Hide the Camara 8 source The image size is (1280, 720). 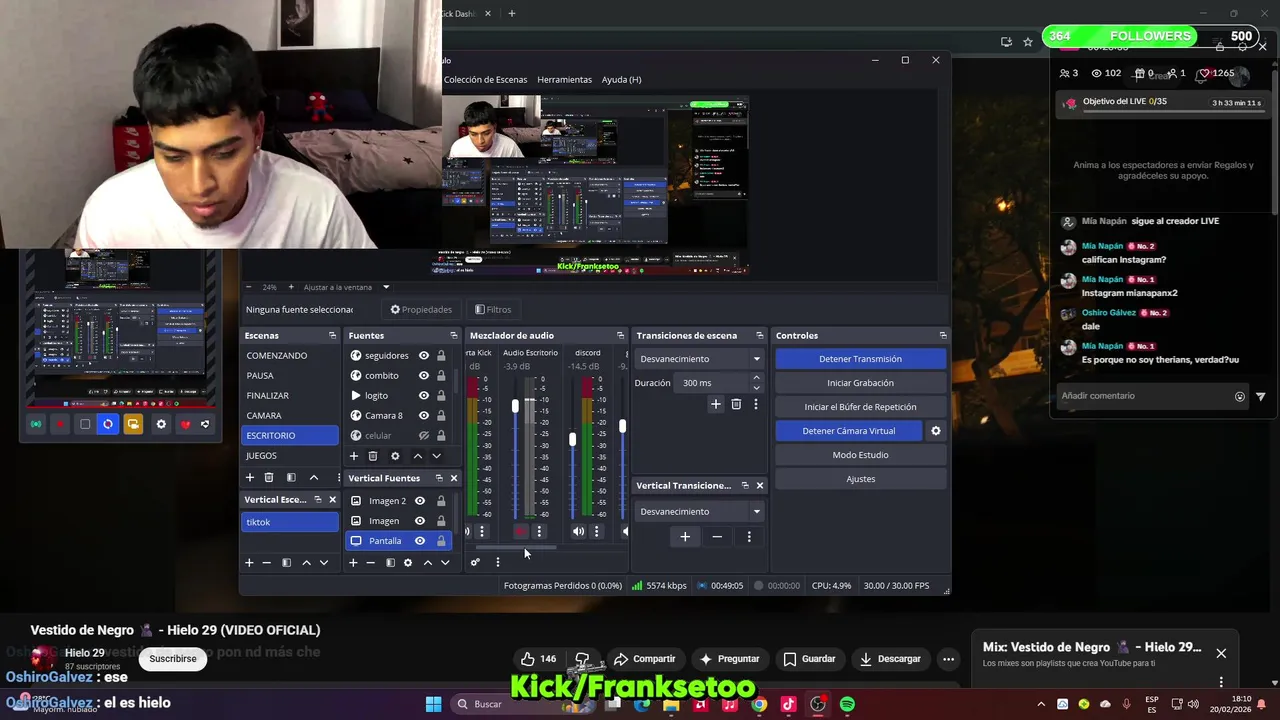pyautogui.click(x=424, y=416)
